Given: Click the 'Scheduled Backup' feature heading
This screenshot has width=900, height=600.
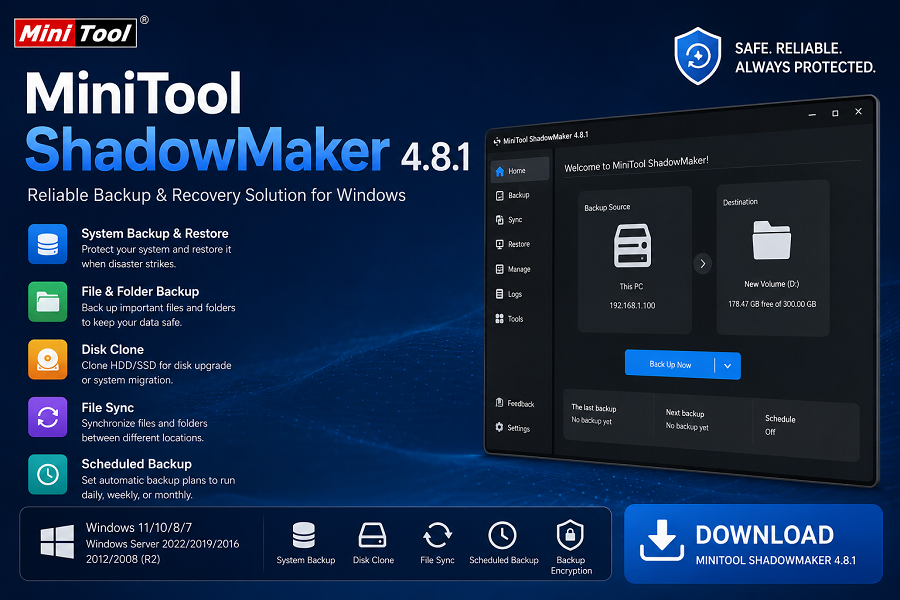Looking at the screenshot, I should tap(137, 464).
